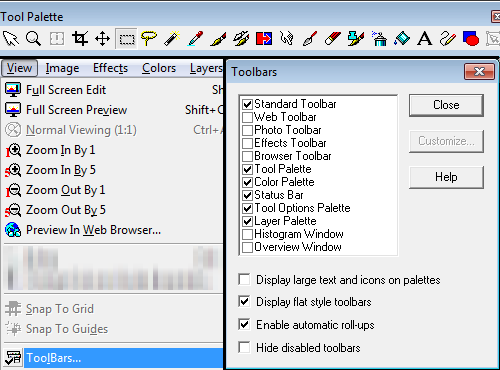Check Display large text and icons on palettes

click(x=244, y=279)
